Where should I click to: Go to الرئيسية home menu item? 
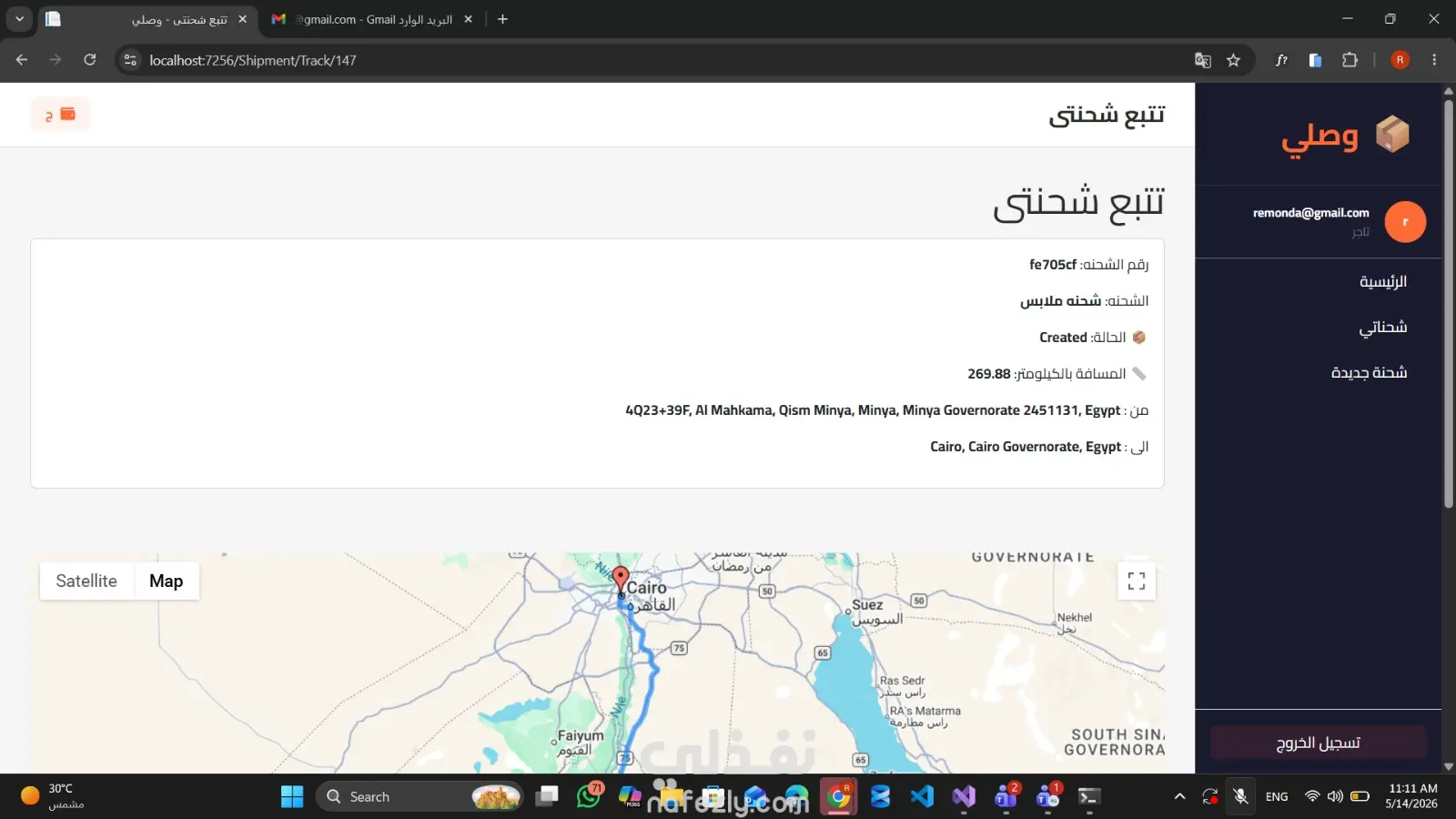pyautogui.click(x=1383, y=281)
